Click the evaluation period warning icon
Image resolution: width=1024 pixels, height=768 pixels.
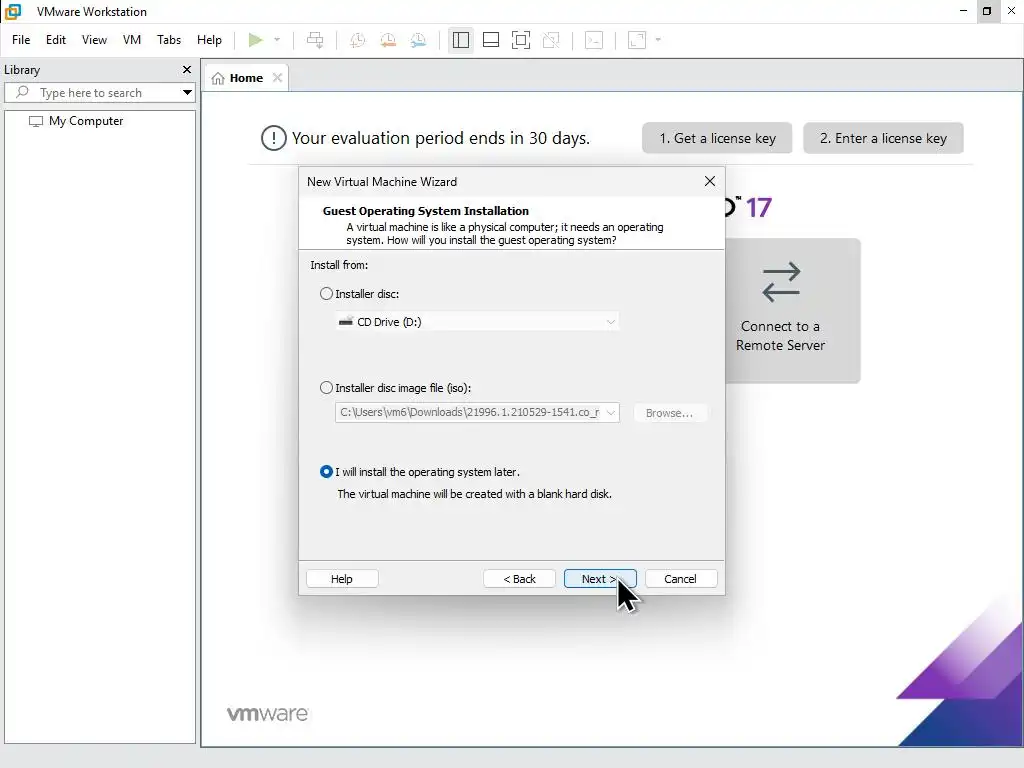point(274,138)
